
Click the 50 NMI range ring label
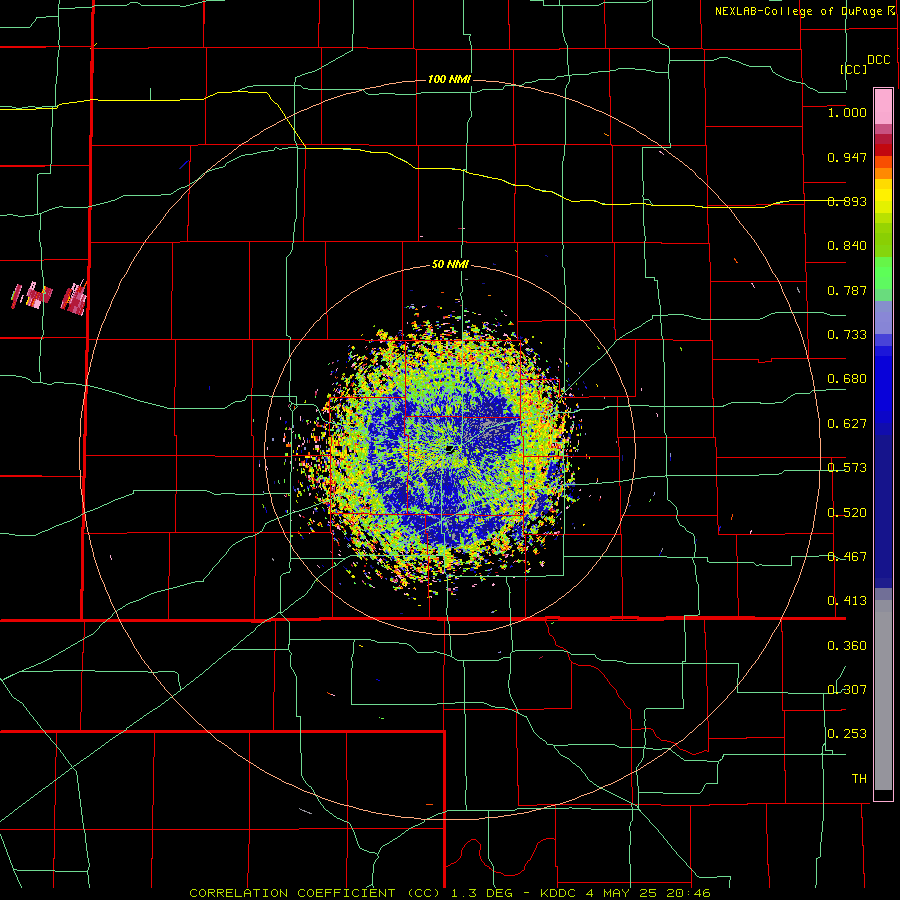[450, 265]
